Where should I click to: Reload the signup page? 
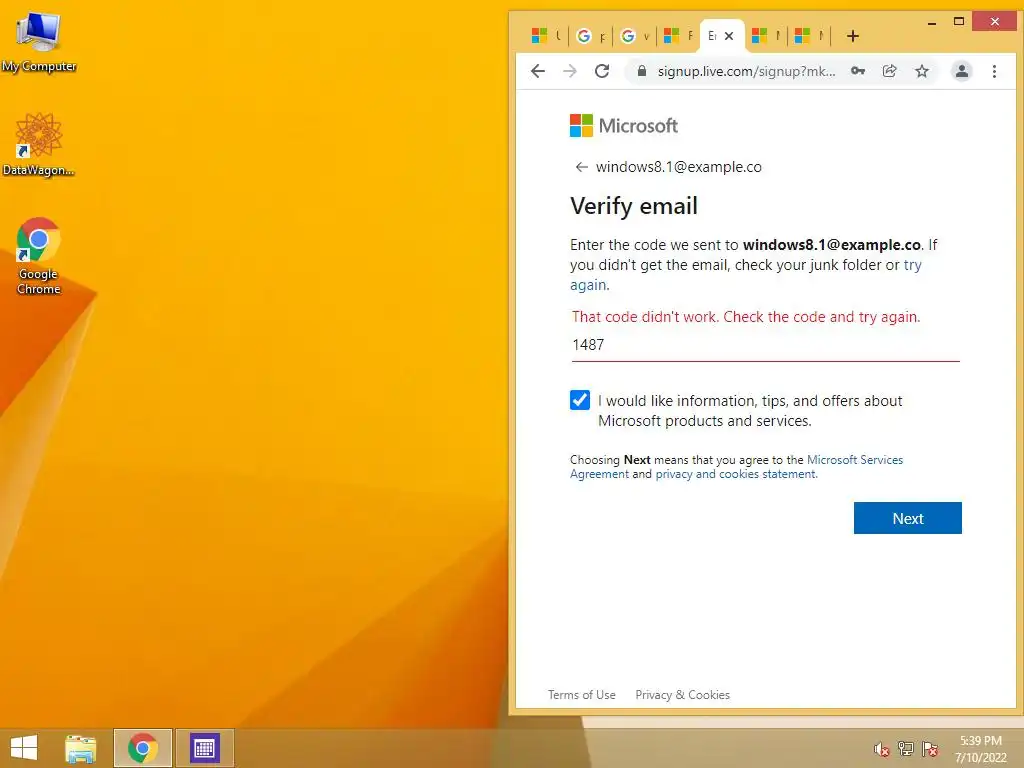[602, 71]
